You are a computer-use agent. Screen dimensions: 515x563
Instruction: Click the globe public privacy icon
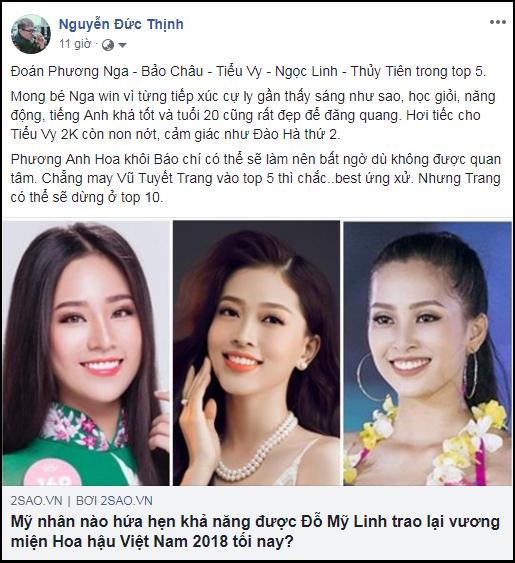click(x=108, y=45)
